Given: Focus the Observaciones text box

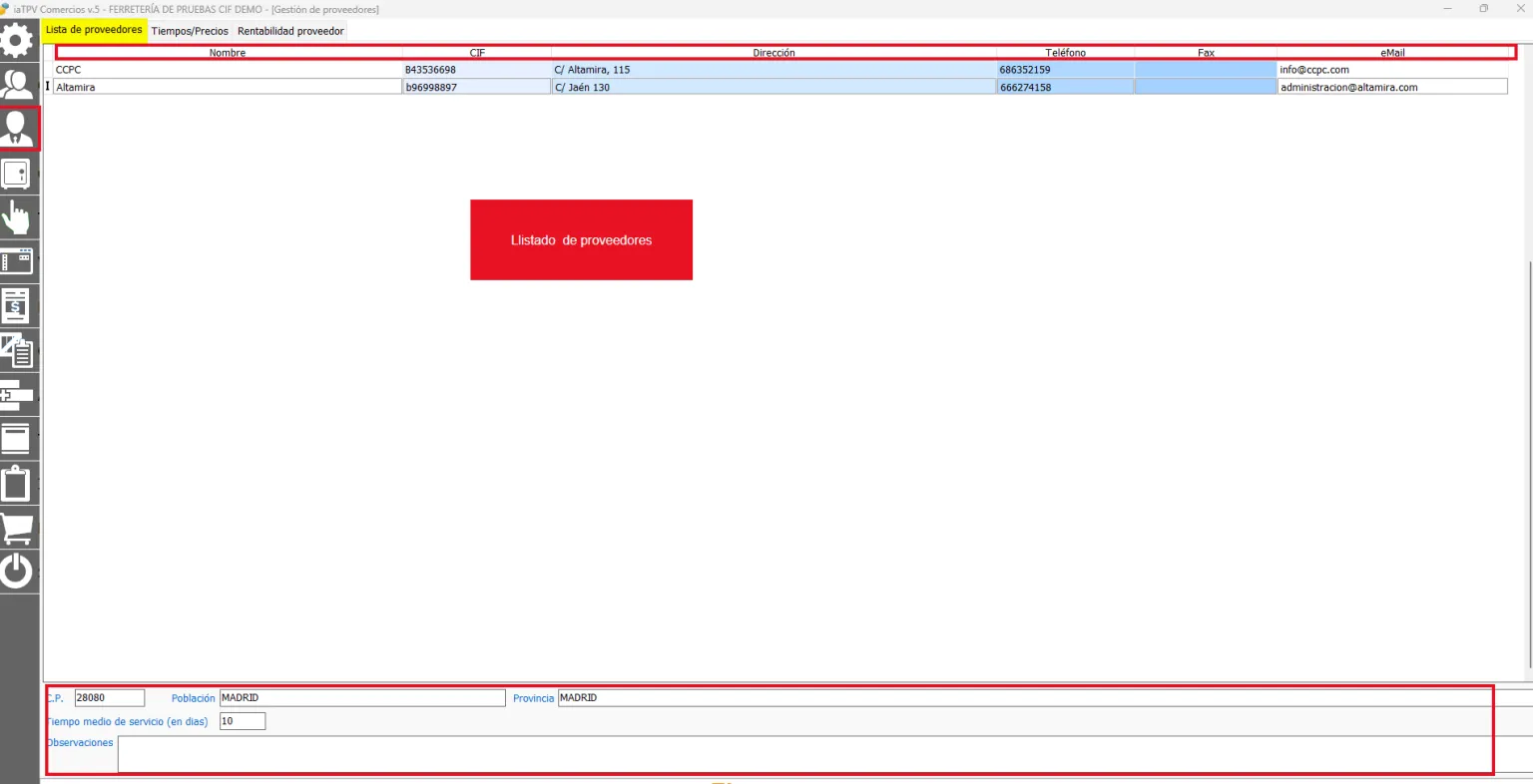Looking at the screenshot, I should [x=825, y=754].
